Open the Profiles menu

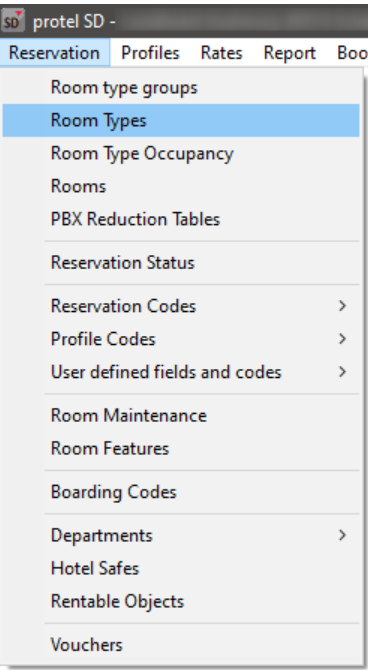click(x=150, y=53)
